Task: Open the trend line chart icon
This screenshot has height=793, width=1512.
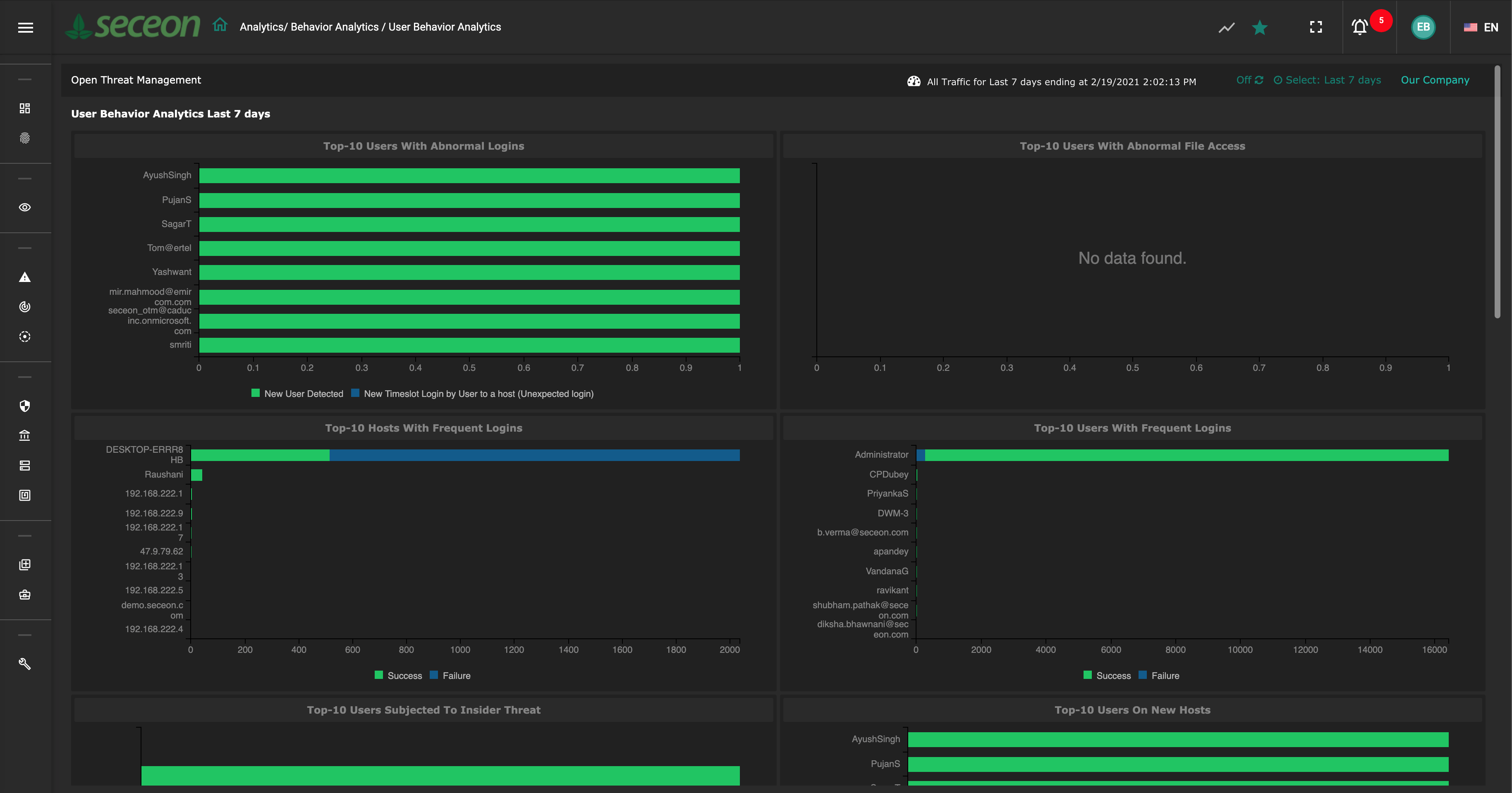Action: [x=1226, y=28]
